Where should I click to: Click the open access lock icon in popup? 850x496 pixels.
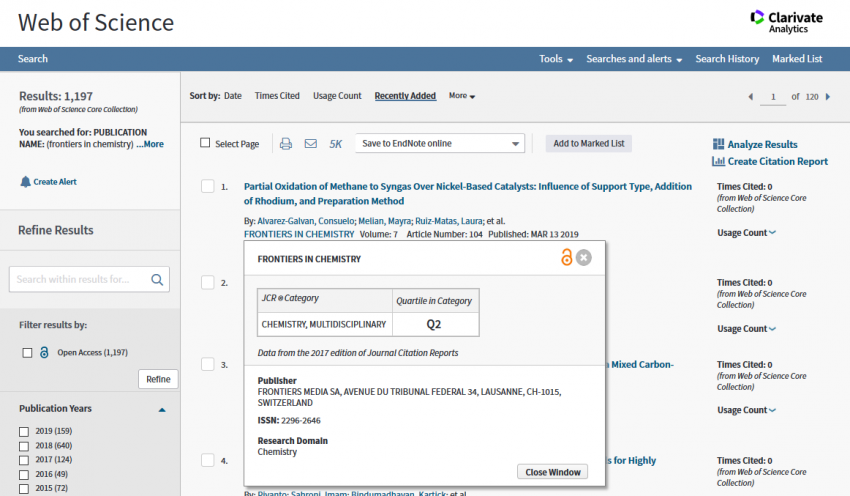pyautogui.click(x=566, y=257)
